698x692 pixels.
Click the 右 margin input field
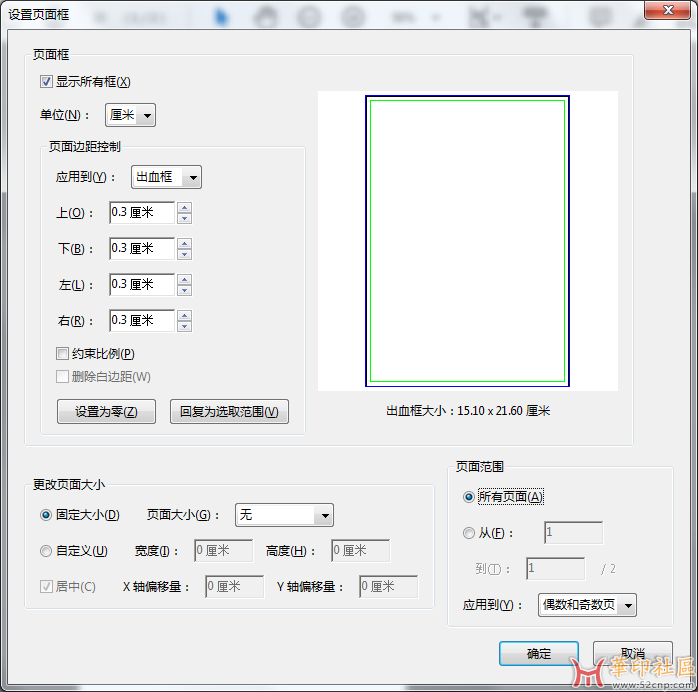(x=142, y=320)
